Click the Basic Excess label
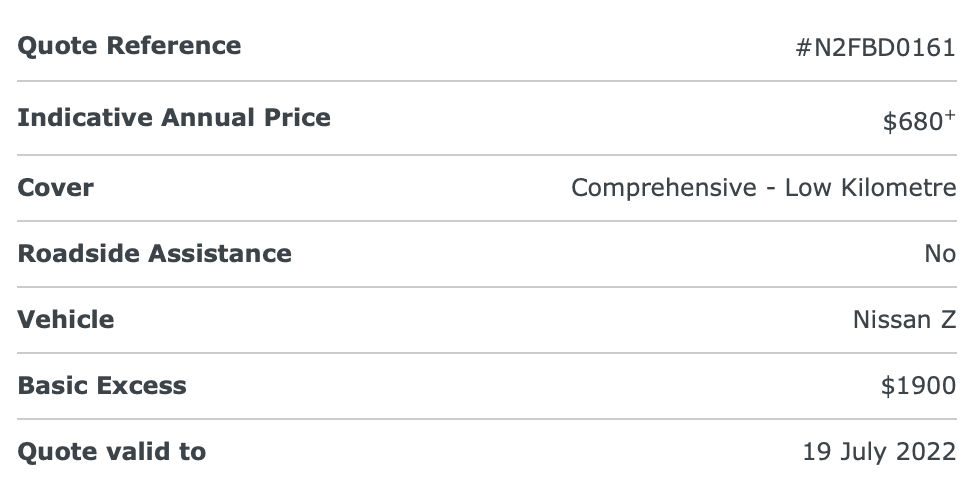976x494 pixels. (101, 386)
